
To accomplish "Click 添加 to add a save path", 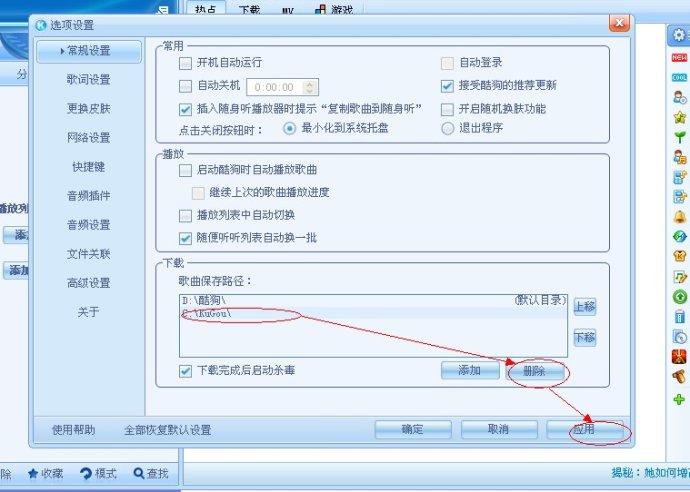I will 470,371.
